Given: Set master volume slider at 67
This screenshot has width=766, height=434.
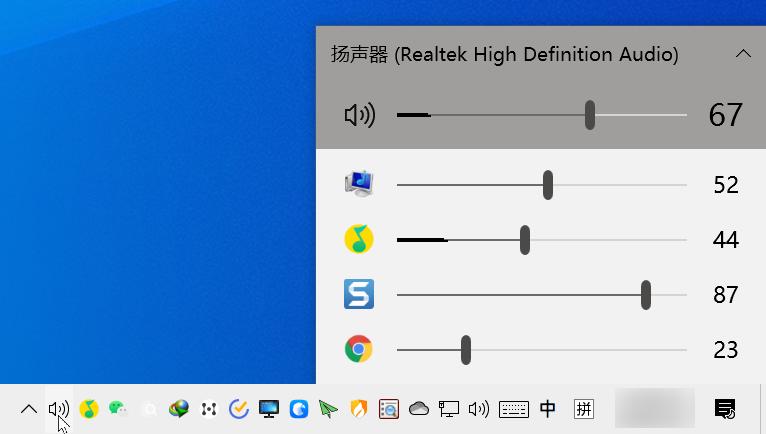Looking at the screenshot, I should (590, 115).
